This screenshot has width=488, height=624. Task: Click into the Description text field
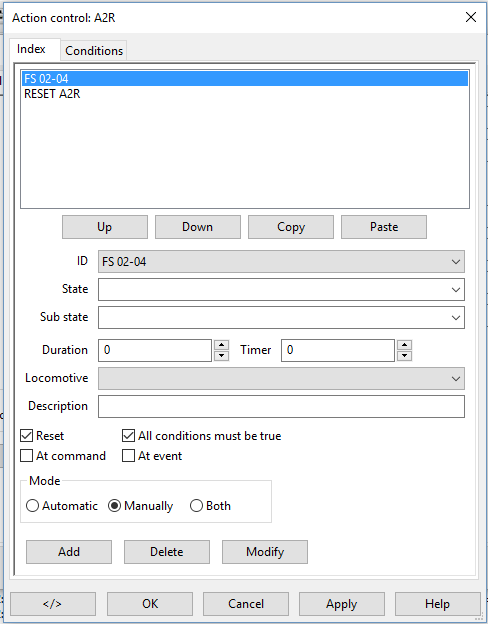[281, 406]
